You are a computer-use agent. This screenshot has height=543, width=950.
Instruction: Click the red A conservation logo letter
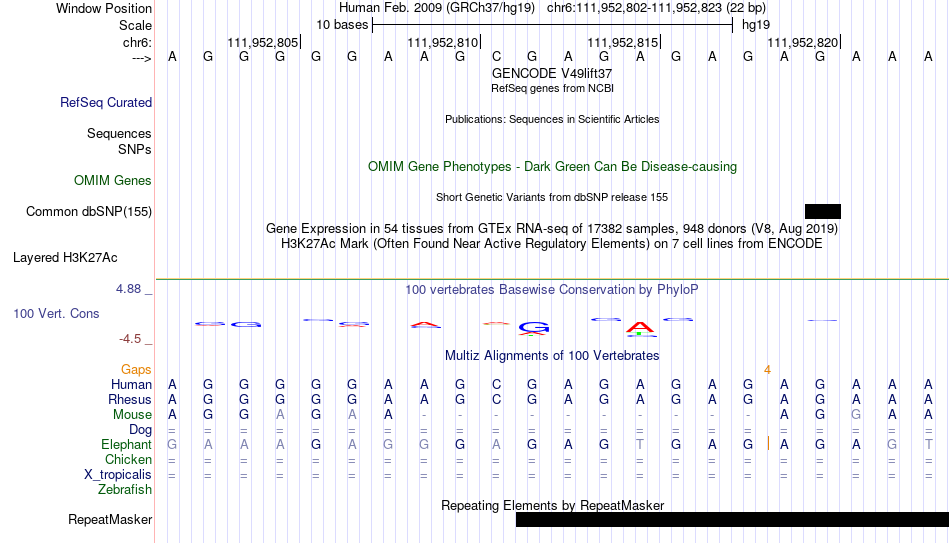pos(640,328)
